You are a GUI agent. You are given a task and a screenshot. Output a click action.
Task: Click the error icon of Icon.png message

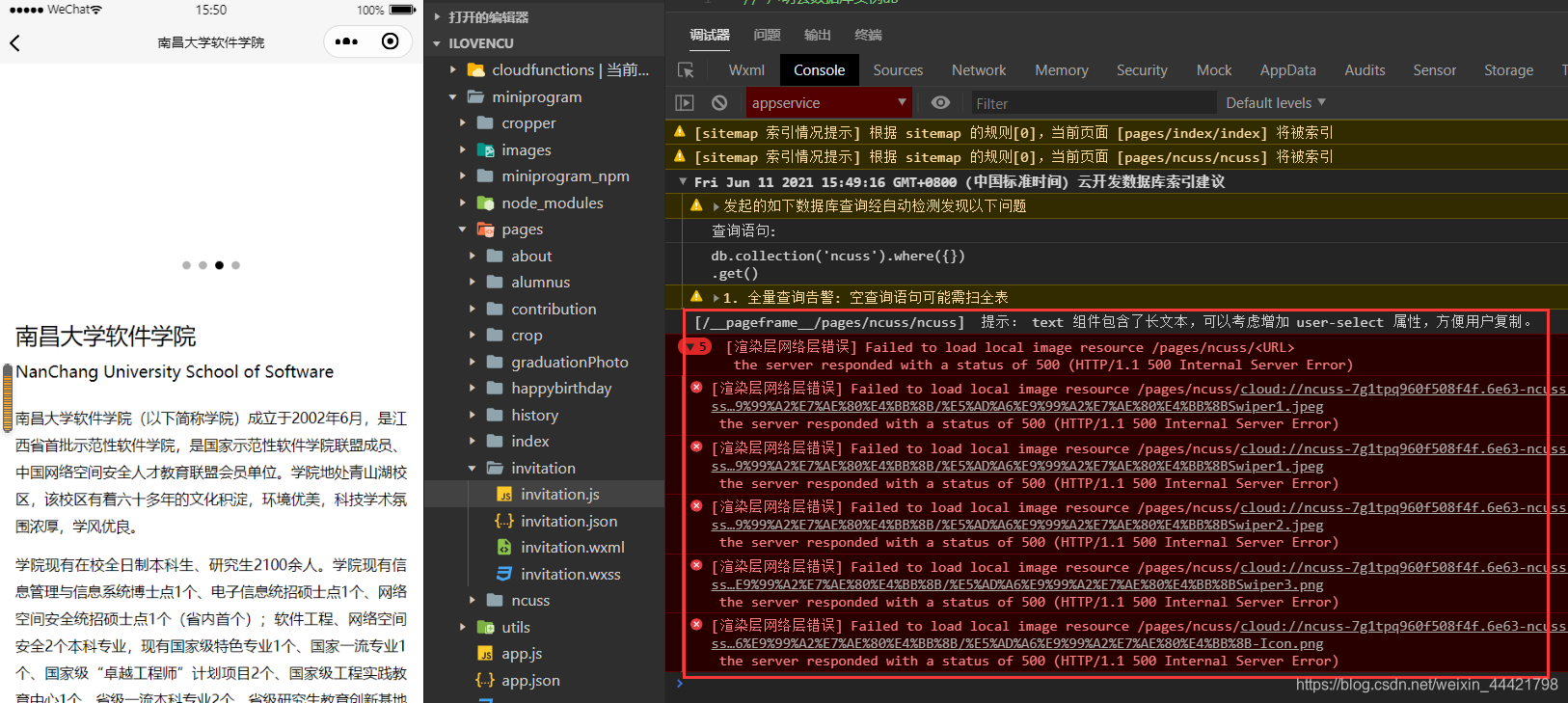[696, 625]
